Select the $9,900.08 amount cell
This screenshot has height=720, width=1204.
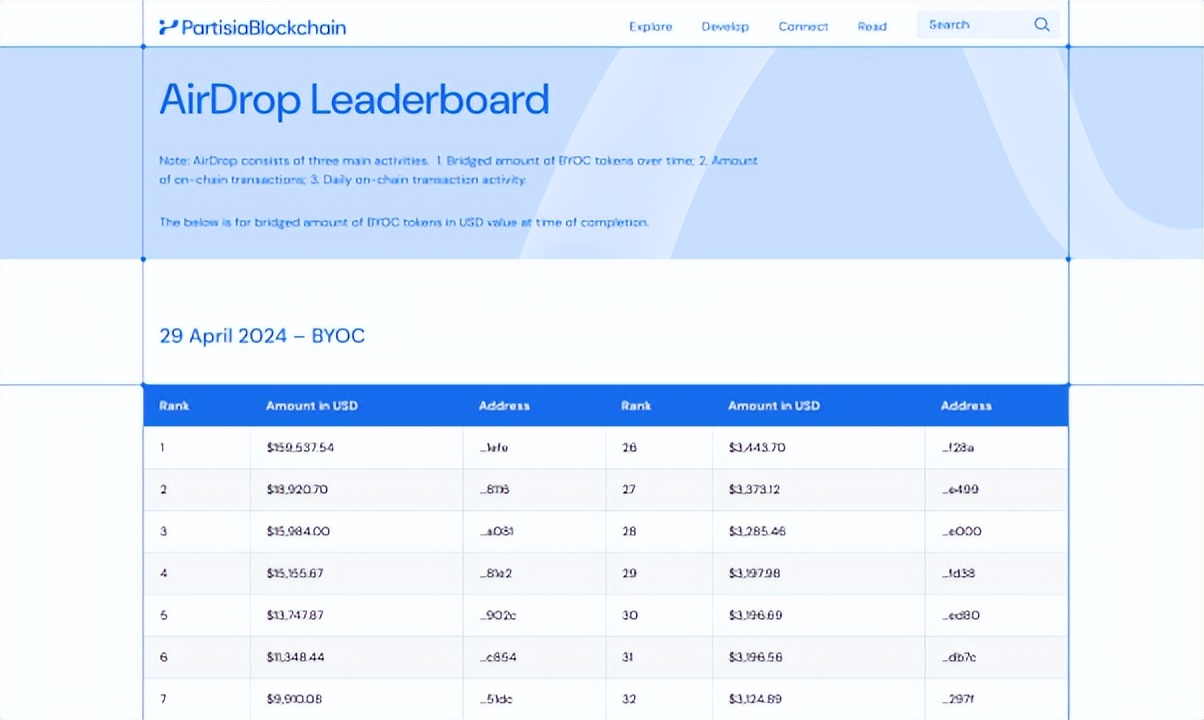point(357,700)
